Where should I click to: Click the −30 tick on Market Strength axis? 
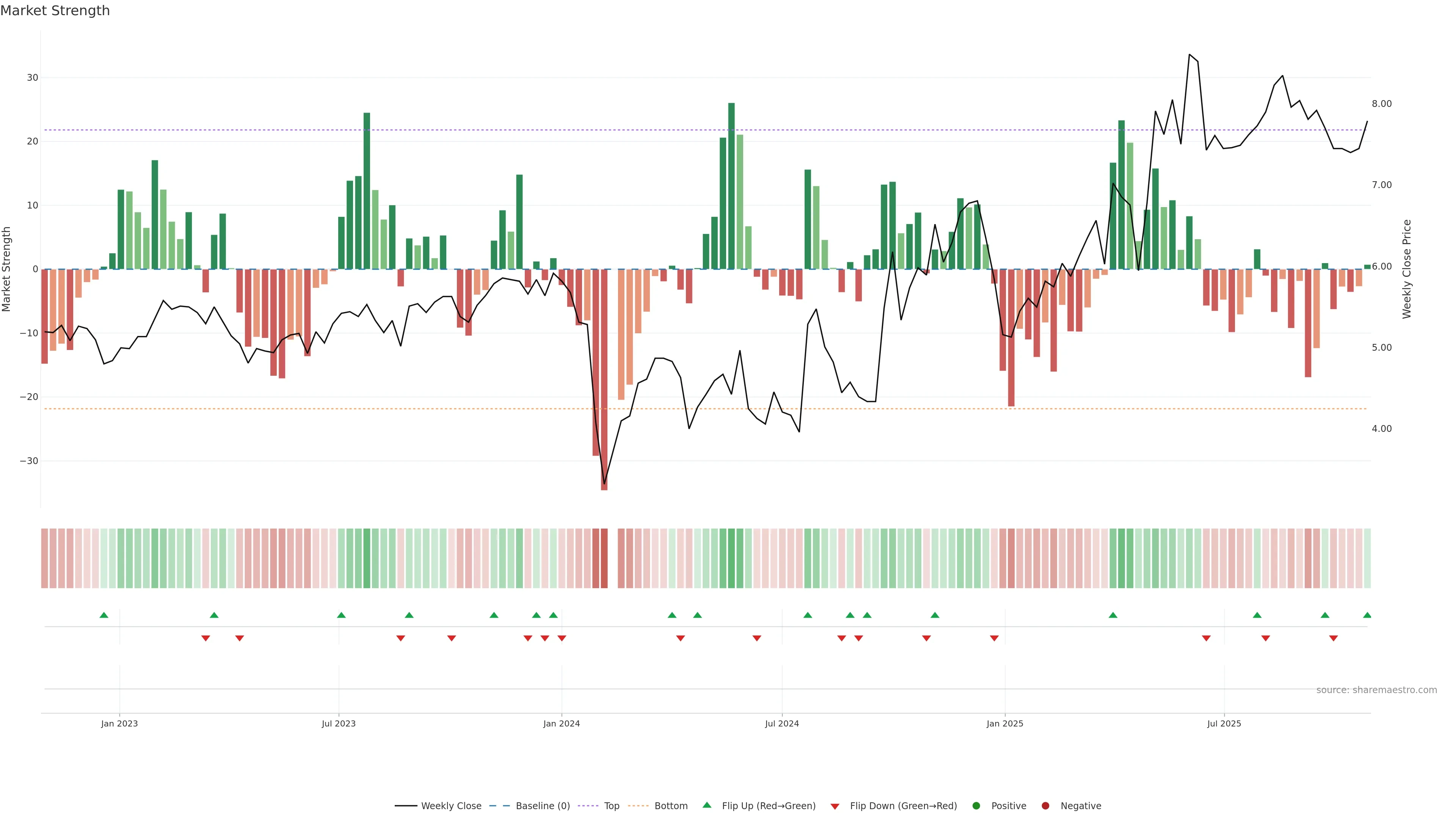29,461
